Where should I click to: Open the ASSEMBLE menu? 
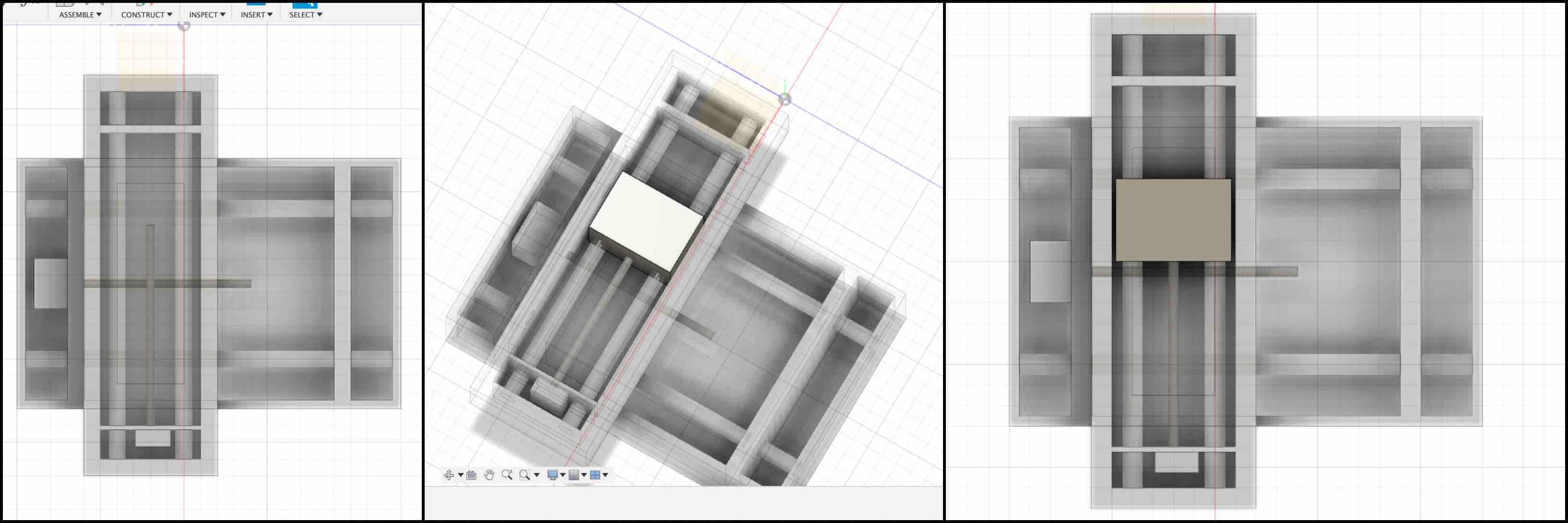point(80,14)
